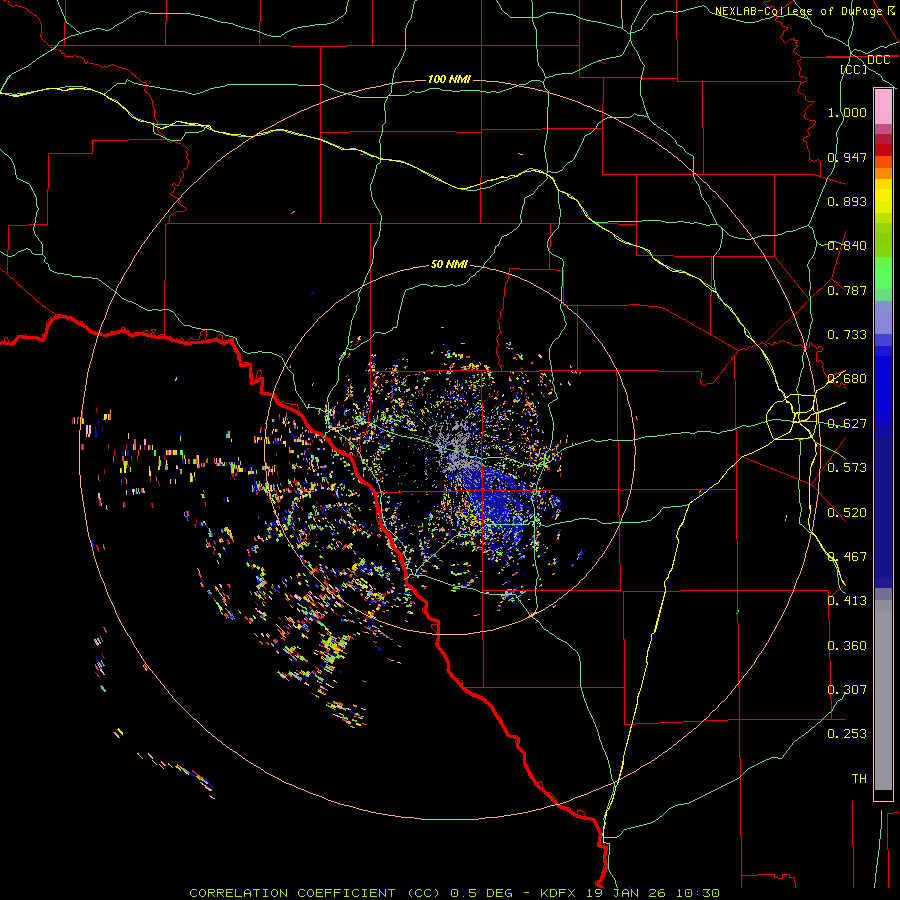Viewport: 900px width, 900px height.
Task: Click the 50 NMI range ring label
Action: tap(449, 265)
